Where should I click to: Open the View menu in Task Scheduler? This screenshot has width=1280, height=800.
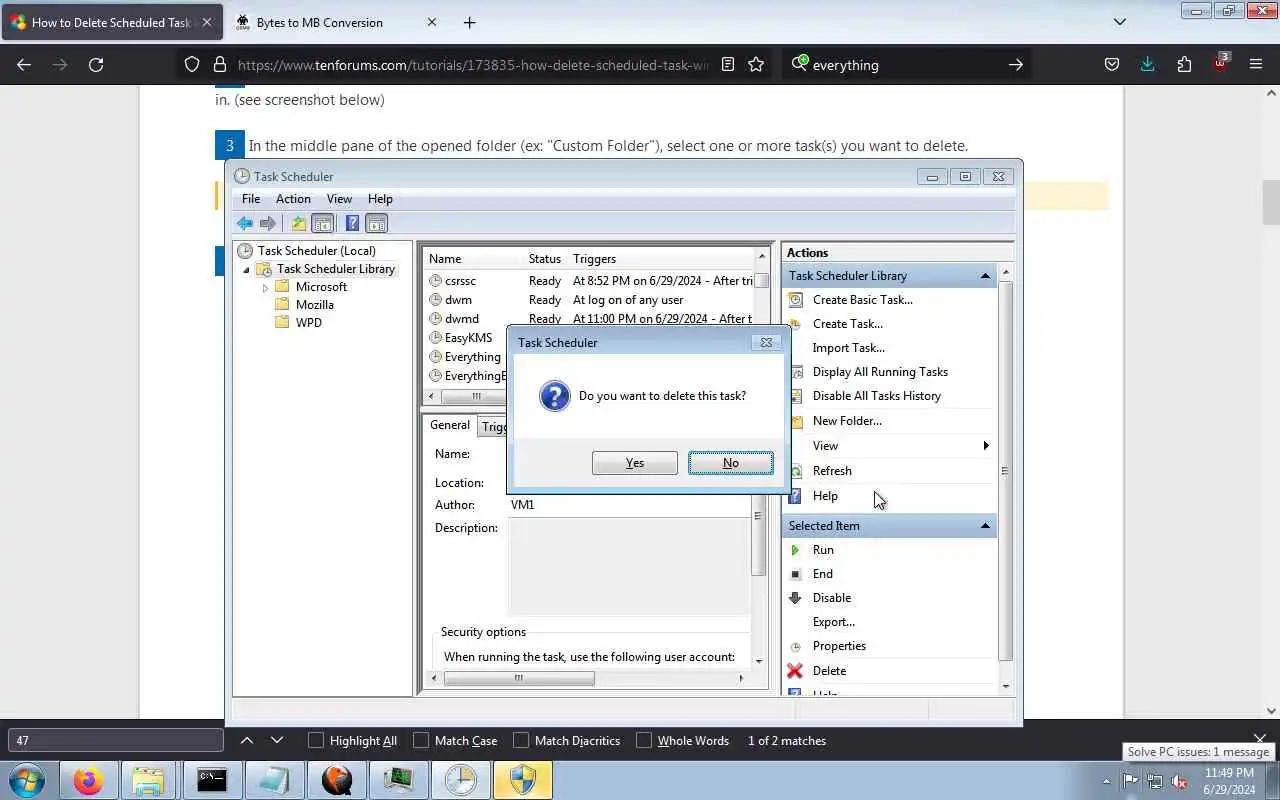339,198
